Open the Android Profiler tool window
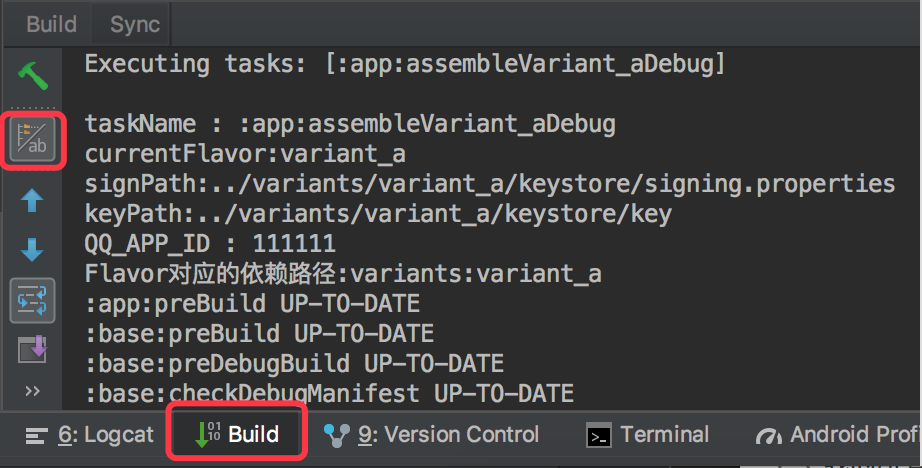The width and height of the screenshot is (922, 468). point(840,435)
